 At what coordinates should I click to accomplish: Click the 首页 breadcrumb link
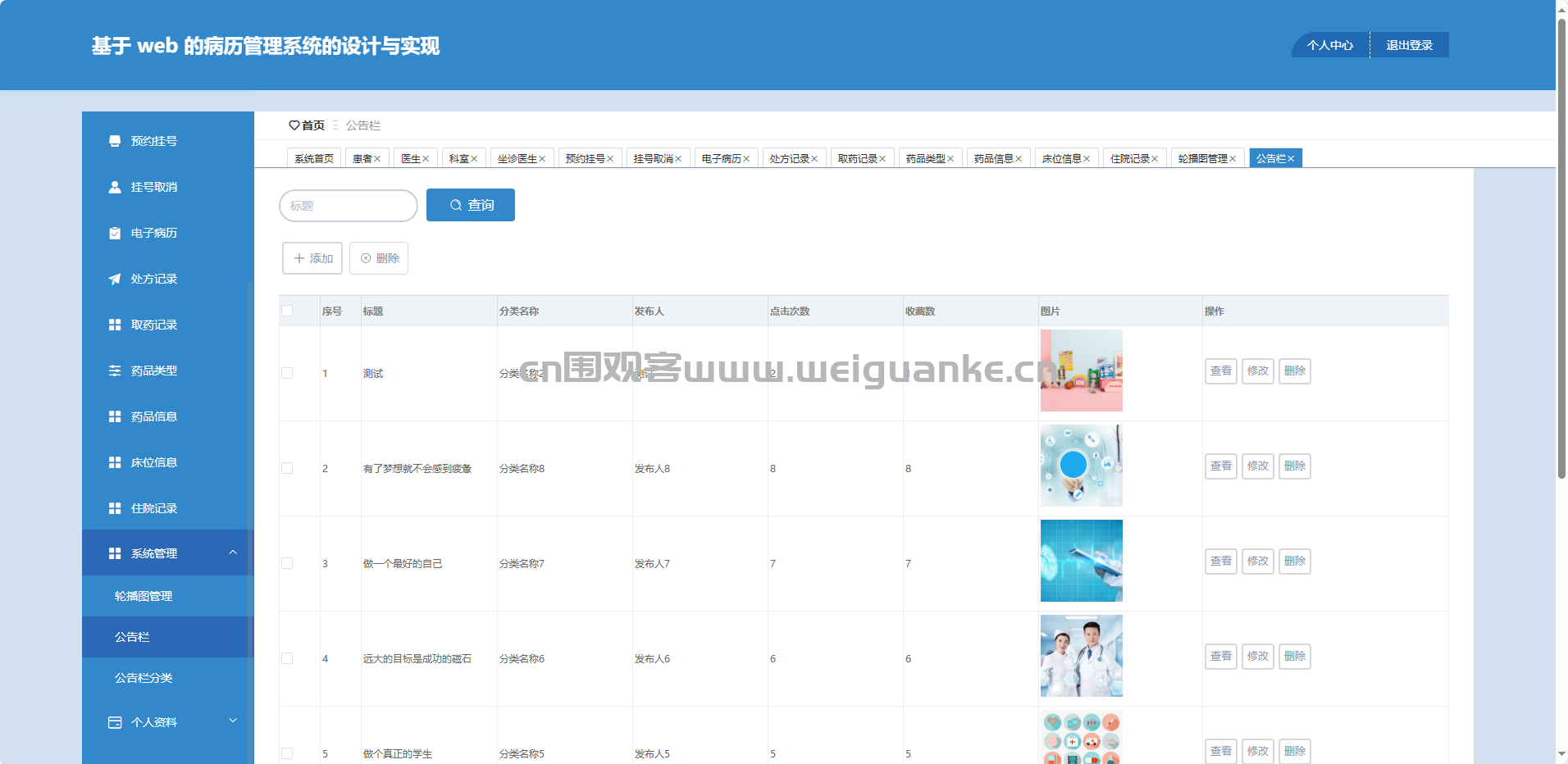[x=313, y=125]
